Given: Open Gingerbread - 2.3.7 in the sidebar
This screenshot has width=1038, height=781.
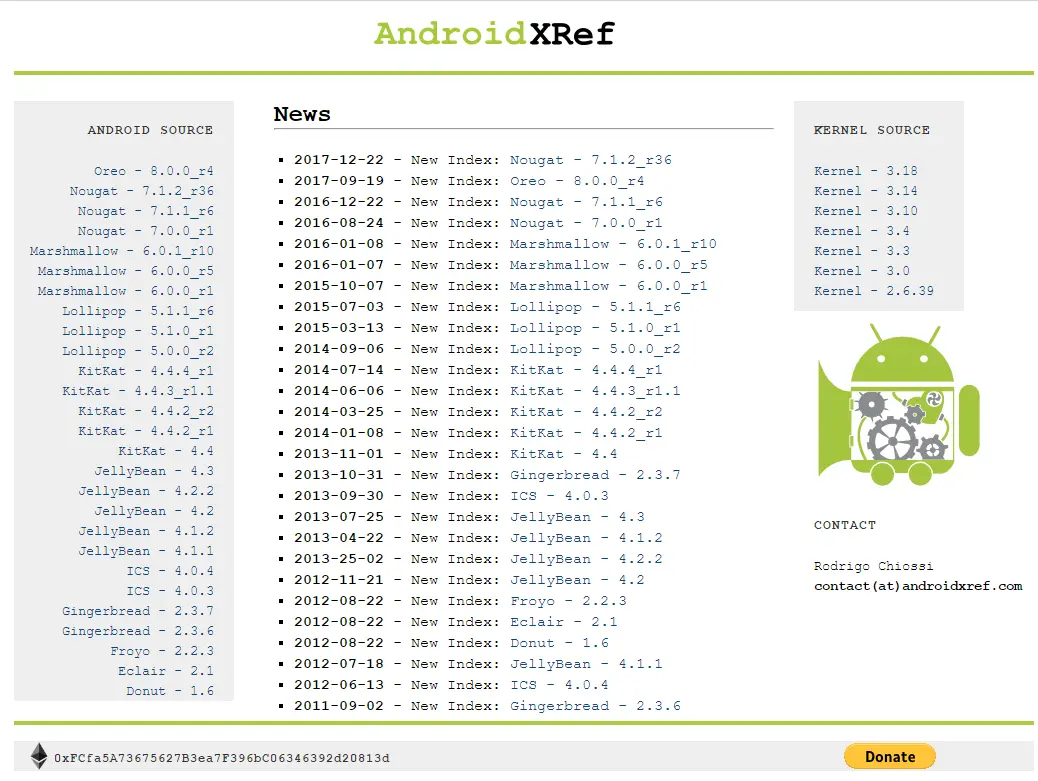Looking at the screenshot, I should 138,611.
